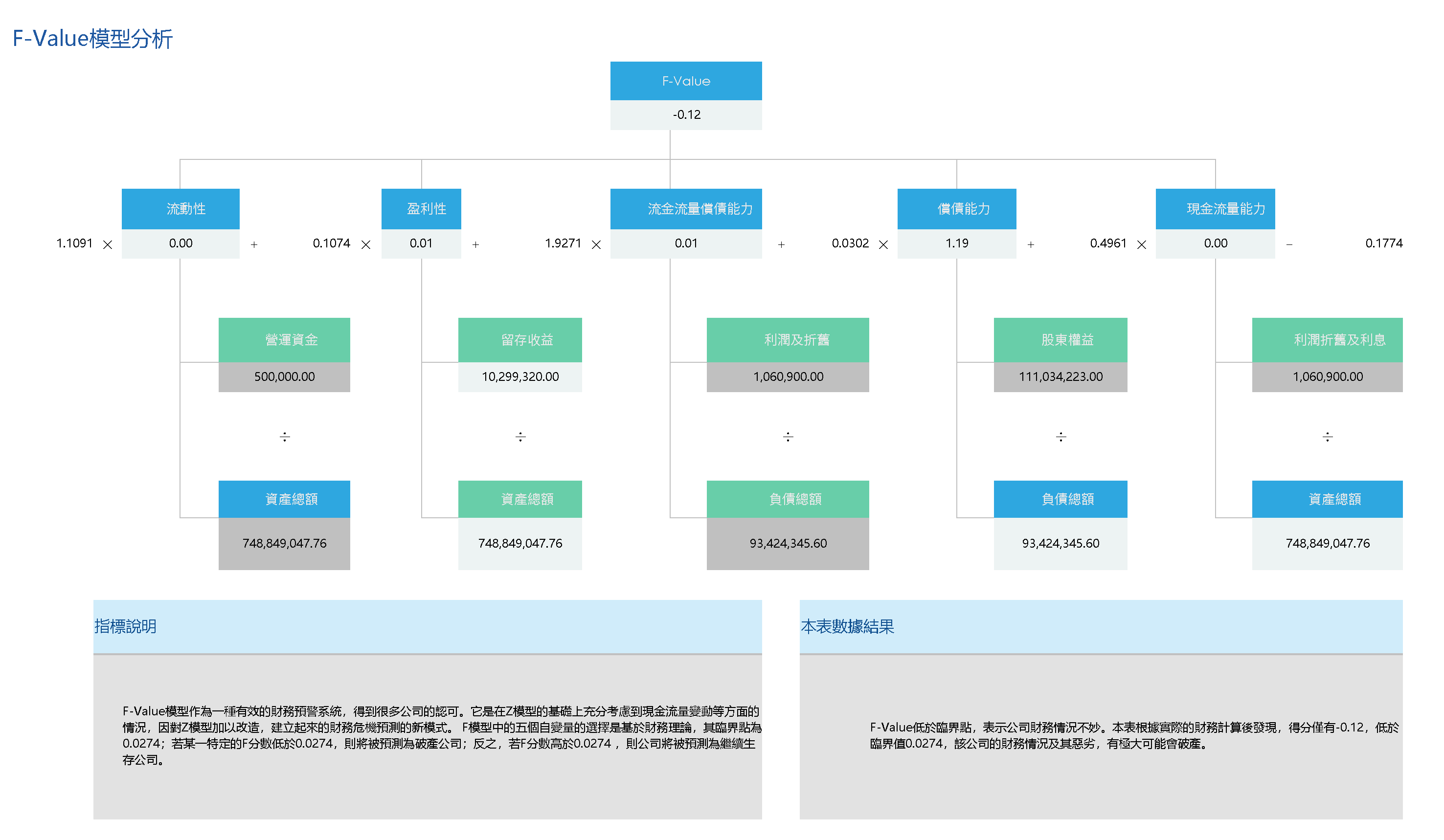Click 93,424,345.60 in the 償債能力 branch
The width and height of the screenshot is (1444, 840).
1060,543
